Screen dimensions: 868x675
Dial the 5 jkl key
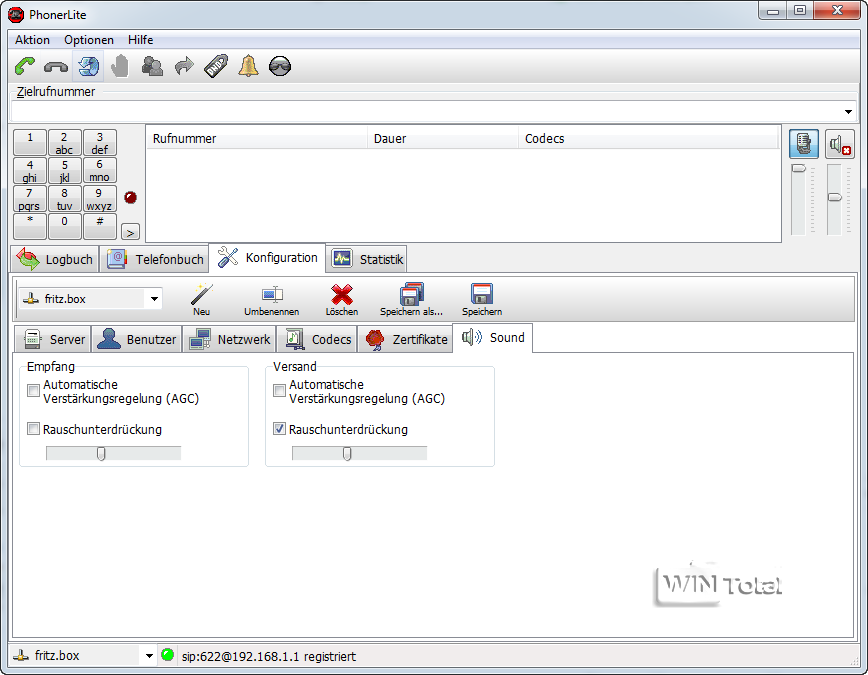64,171
